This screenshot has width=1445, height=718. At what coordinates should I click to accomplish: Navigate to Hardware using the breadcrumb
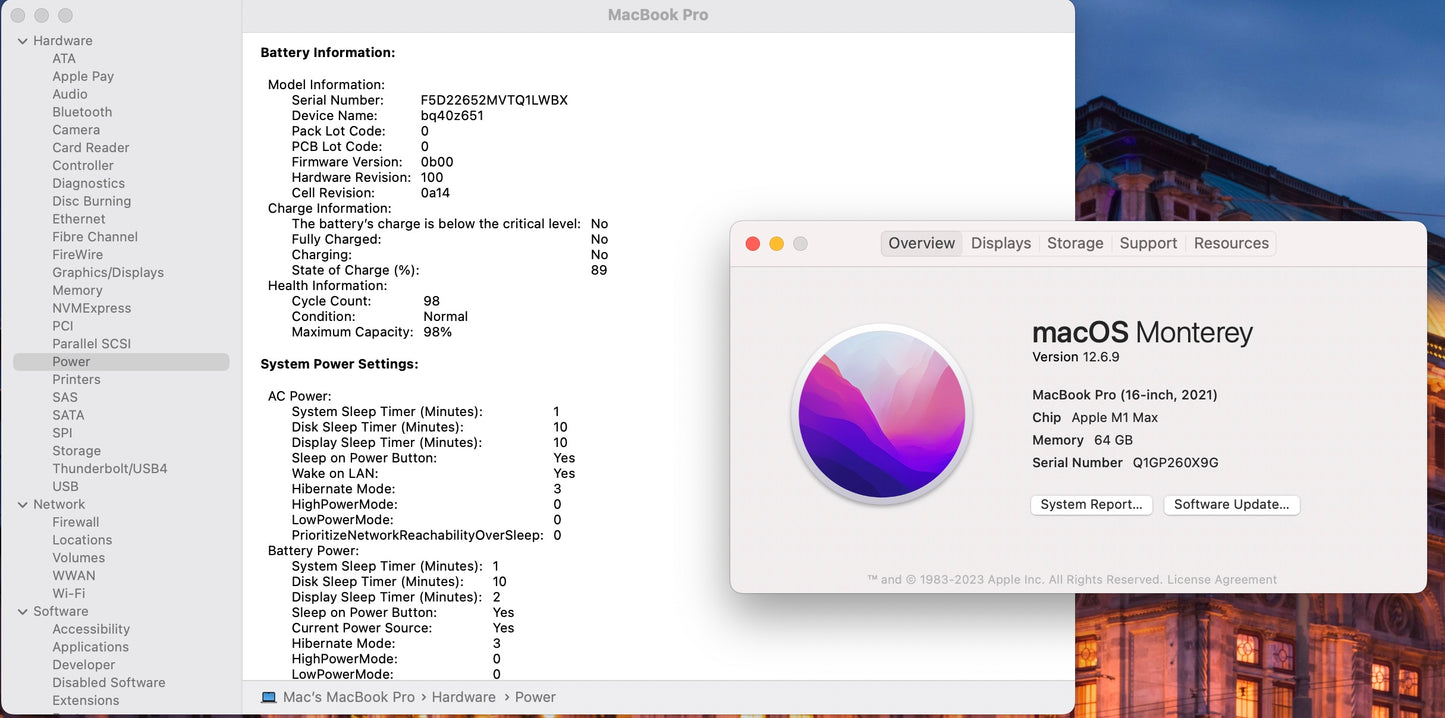pyautogui.click(x=463, y=696)
